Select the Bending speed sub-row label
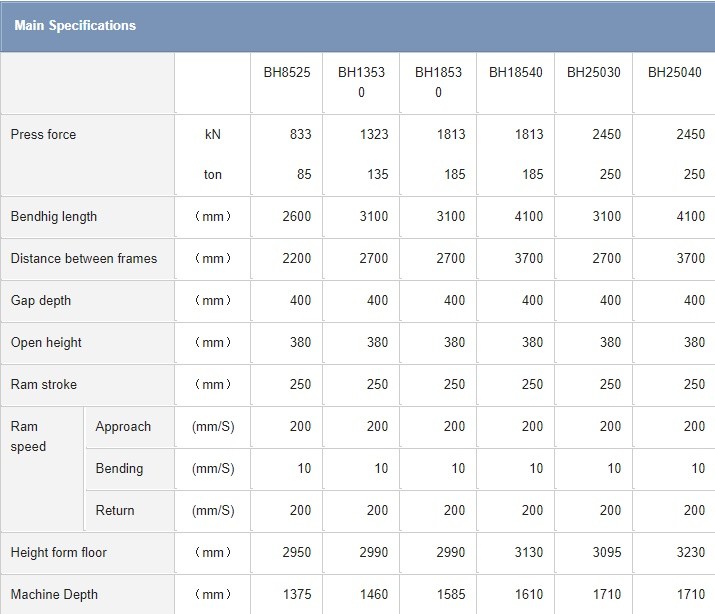 [x=119, y=469]
